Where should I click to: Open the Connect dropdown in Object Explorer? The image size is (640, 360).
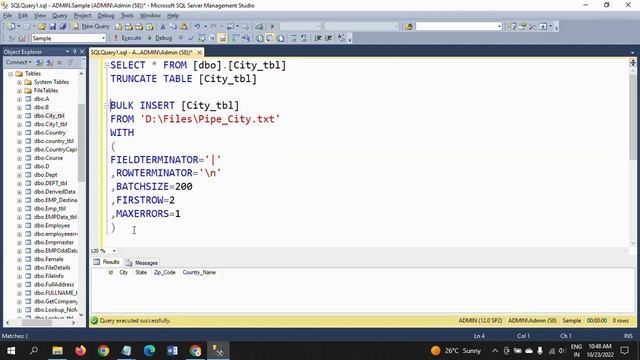(19, 62)
